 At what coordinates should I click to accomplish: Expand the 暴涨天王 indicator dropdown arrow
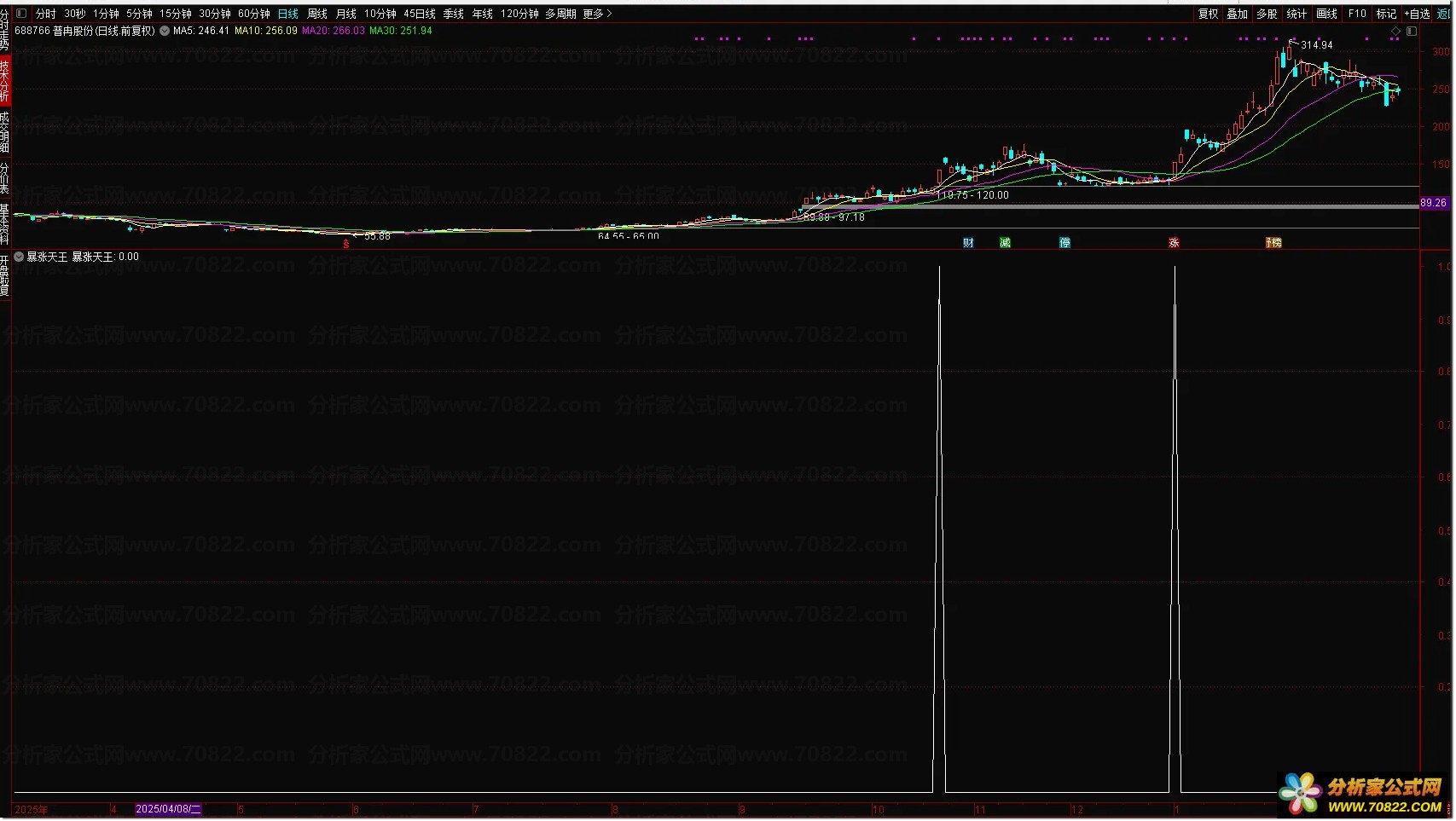tap(19, 257)
